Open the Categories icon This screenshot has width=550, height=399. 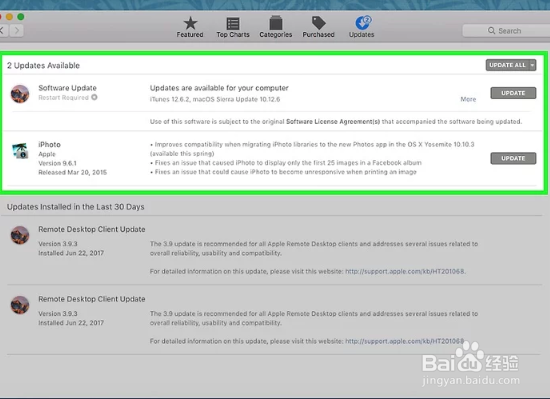pyautogui.click(x=276, y=23)
